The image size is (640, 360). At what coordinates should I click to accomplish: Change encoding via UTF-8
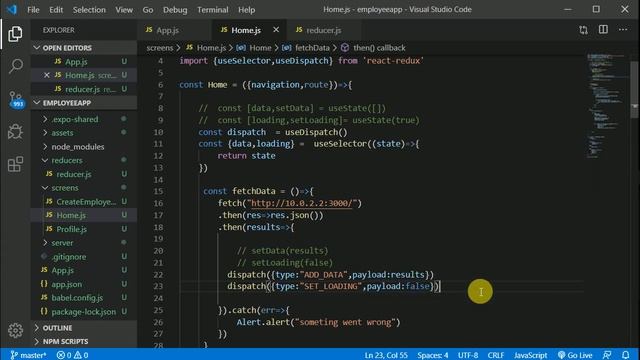(x=468, y=355)
